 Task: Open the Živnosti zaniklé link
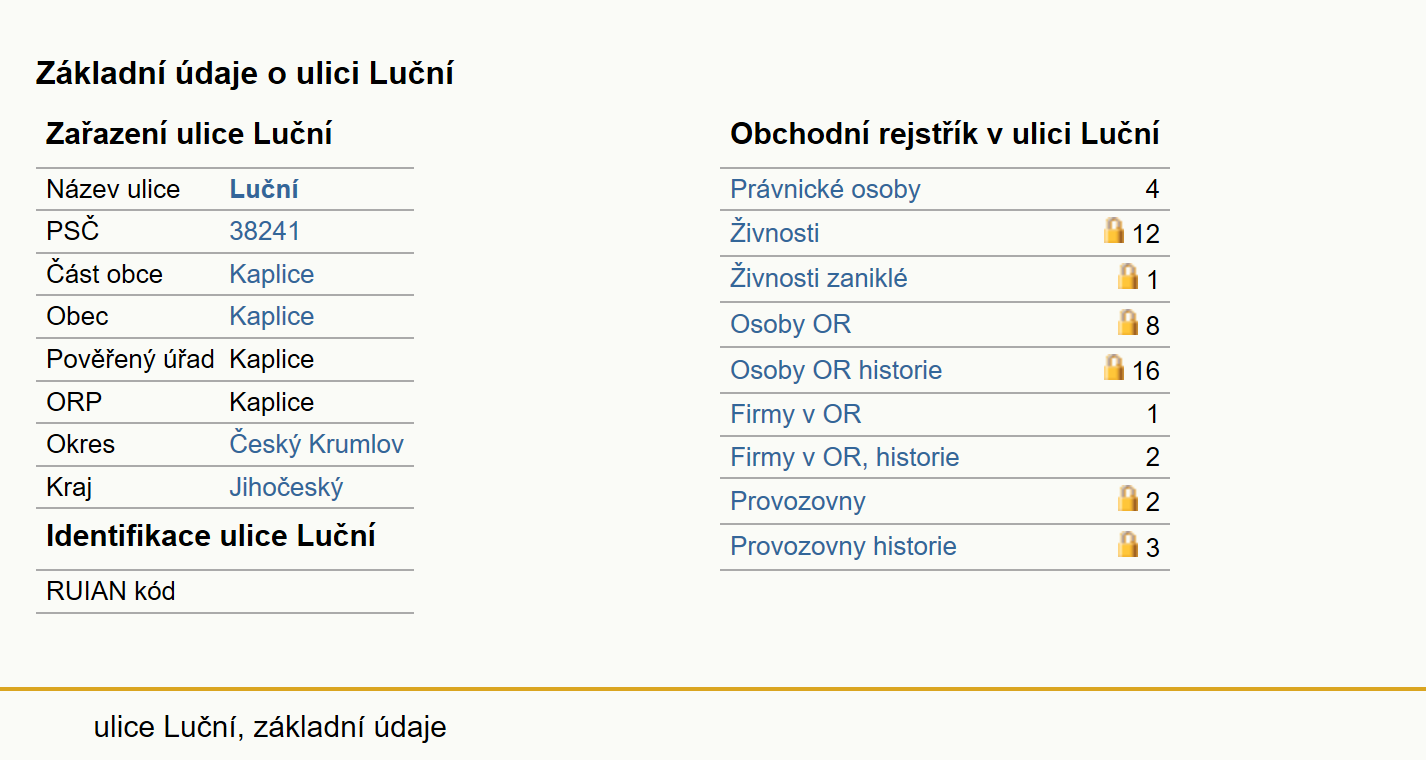click(x=819, y=278)
